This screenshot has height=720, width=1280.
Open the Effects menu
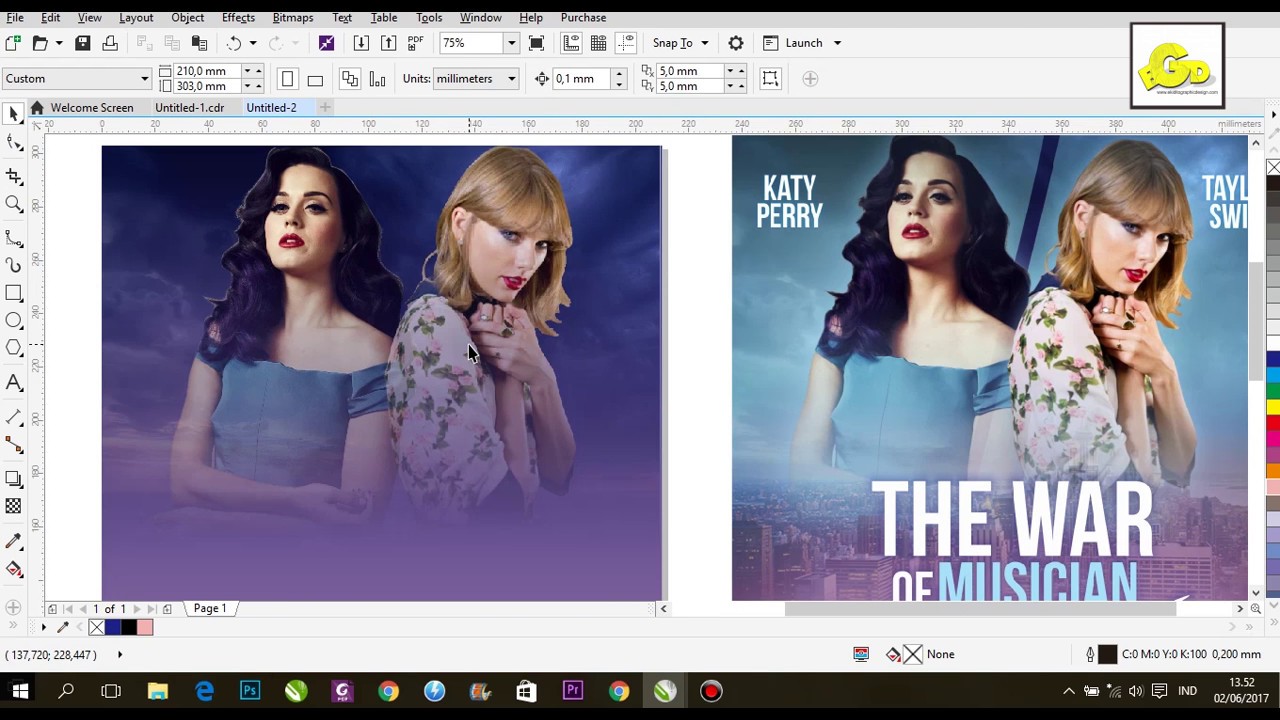tap(238, 17)
